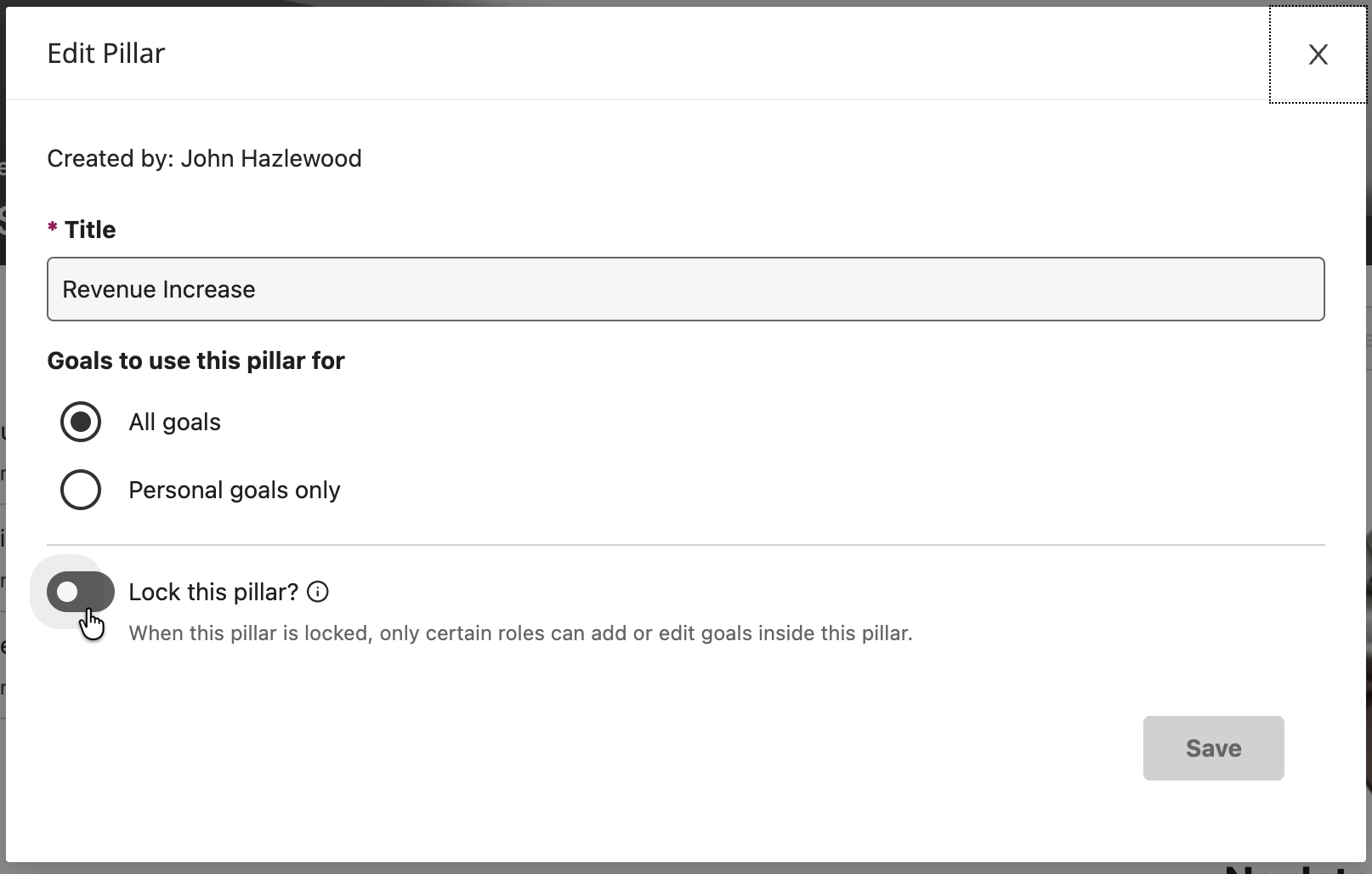Choose the Personal goals only radio button
The height and width of the screenshot is (874, 1372).
[x=81, y=490]
